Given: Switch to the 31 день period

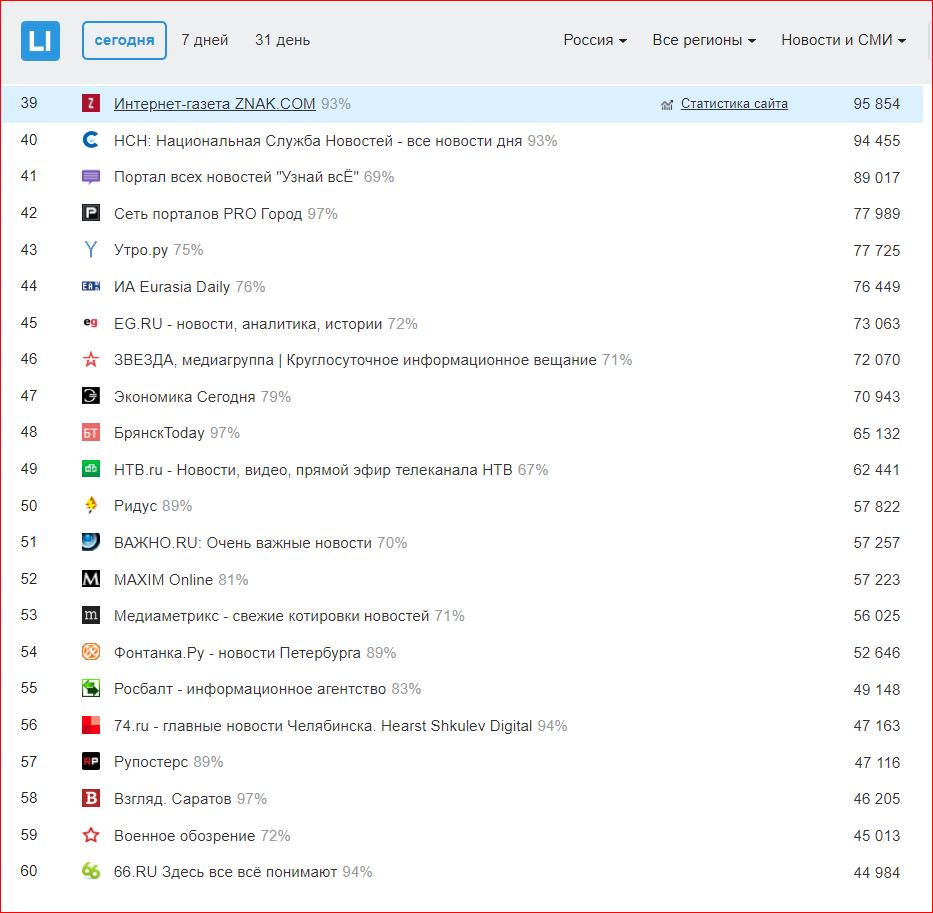Looking at the screenshot, I should tap(282, 41).
